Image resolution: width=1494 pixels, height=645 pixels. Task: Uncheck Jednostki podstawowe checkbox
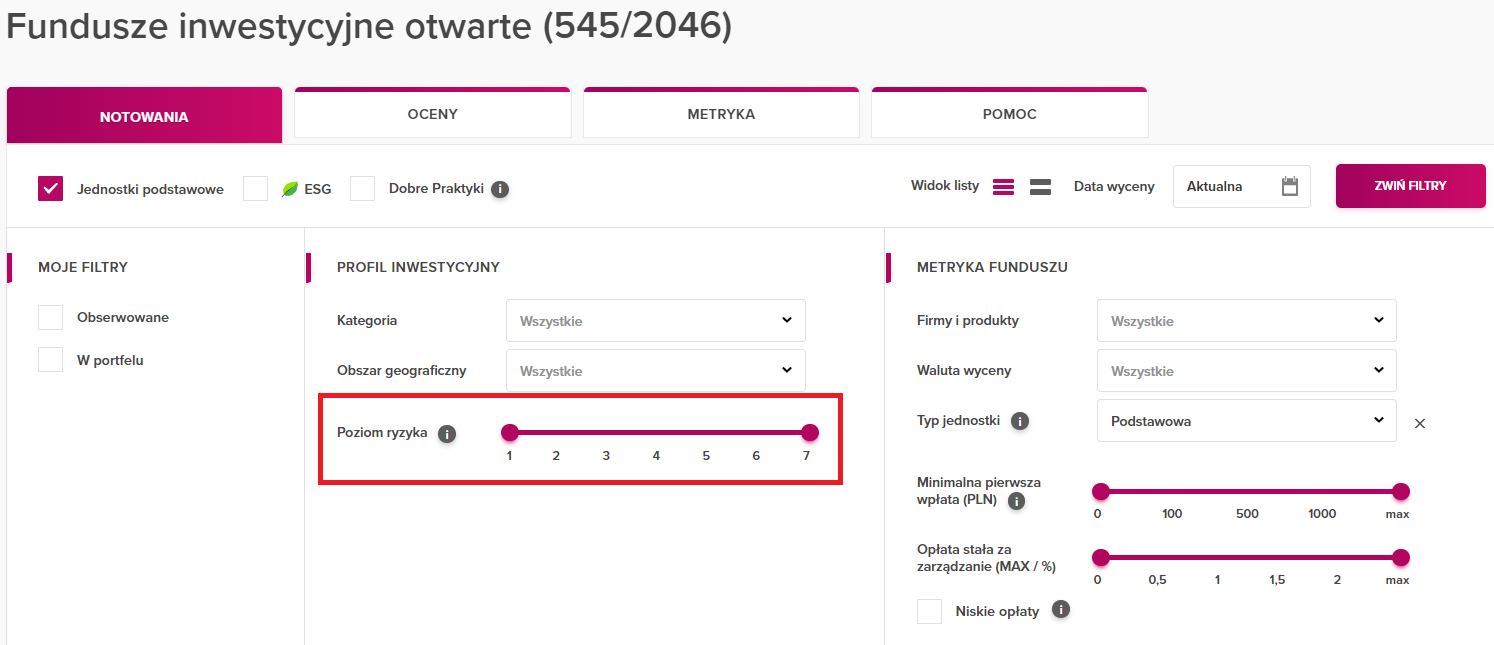coord(51,189)
